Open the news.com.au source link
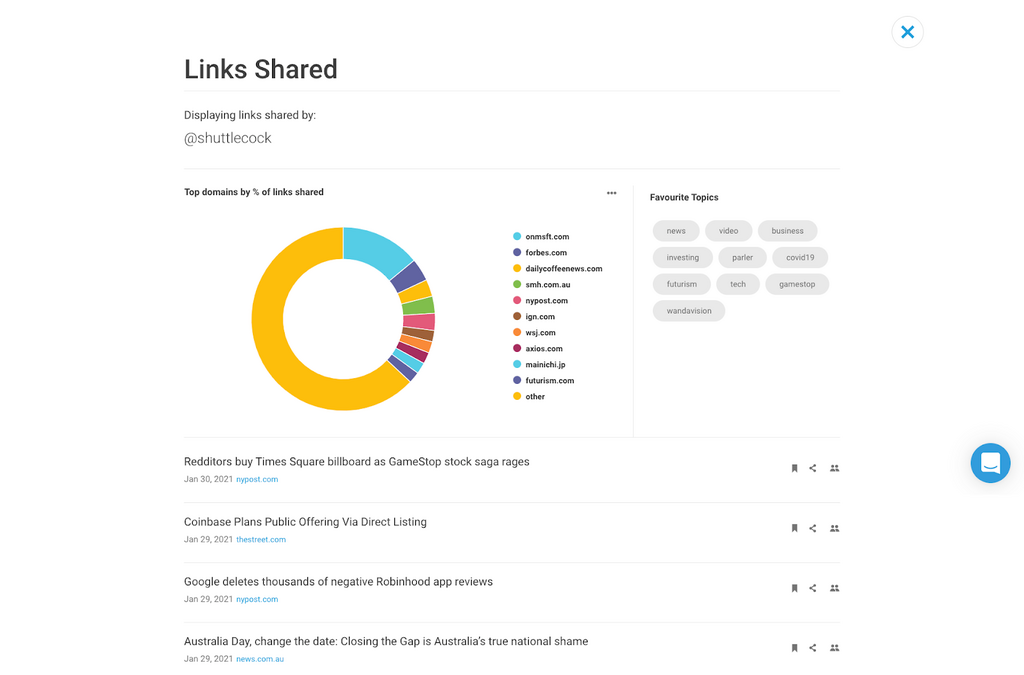The image size is (1024, 675). [260, 660]
